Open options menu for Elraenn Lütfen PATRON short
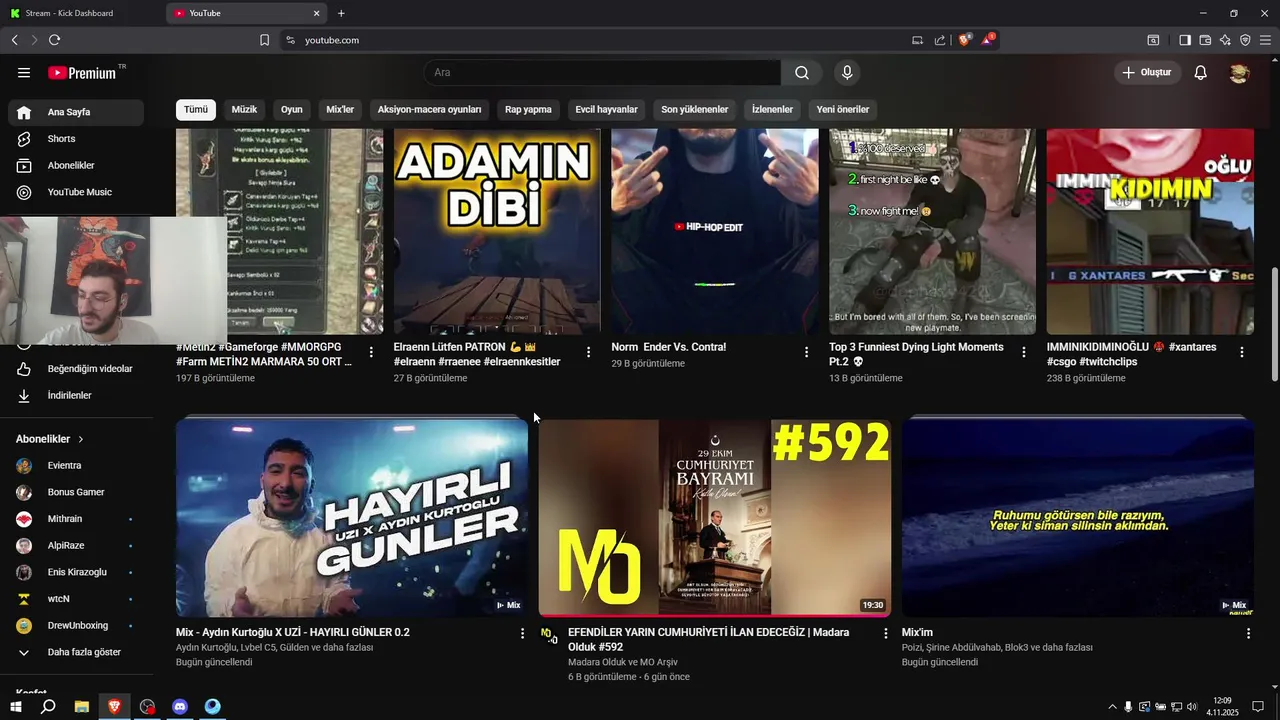The image size is (1280, 720). coord(588,352)
